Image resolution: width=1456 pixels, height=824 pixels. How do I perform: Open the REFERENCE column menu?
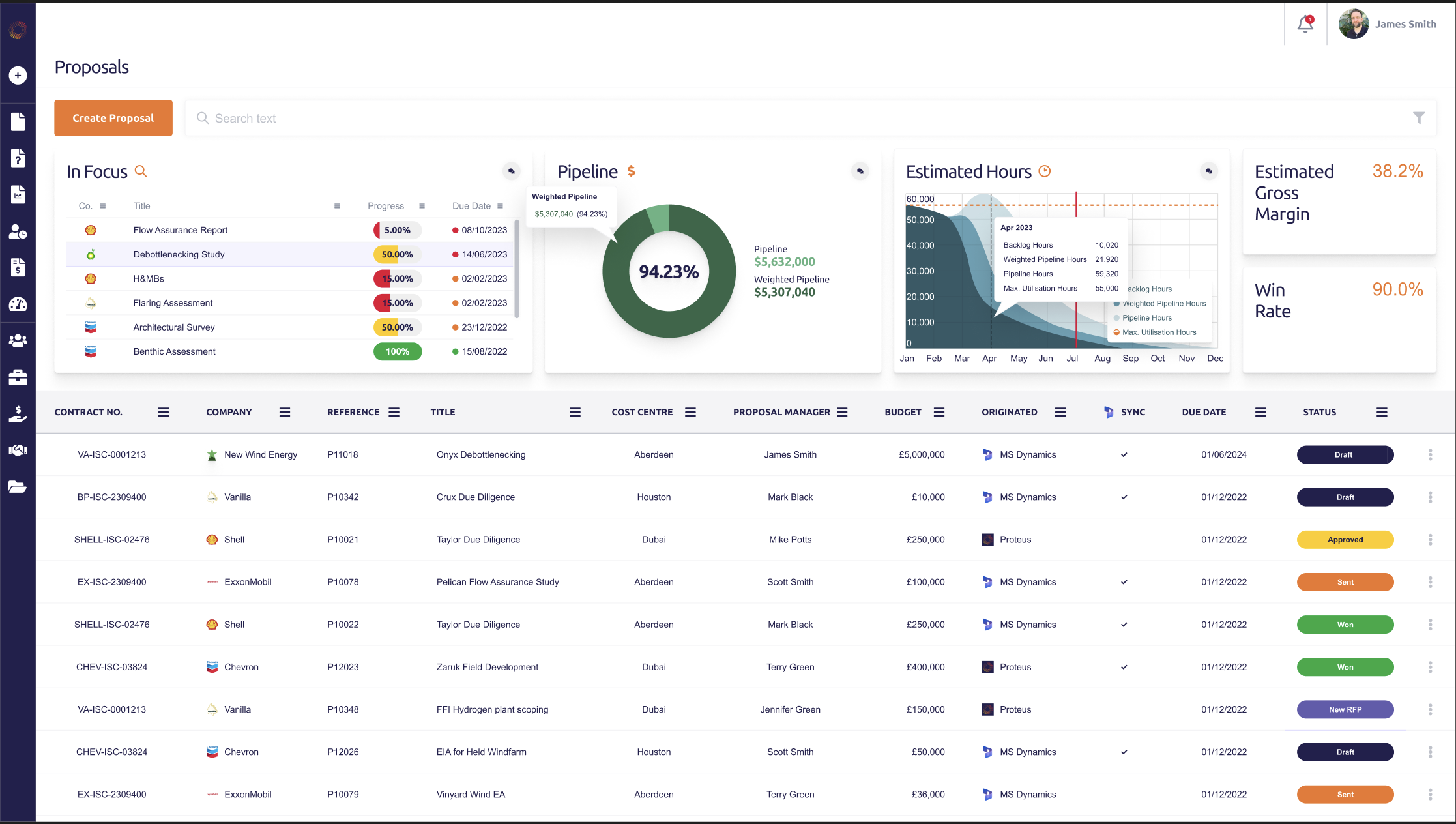pyautogui.click(x=394, y=412)
